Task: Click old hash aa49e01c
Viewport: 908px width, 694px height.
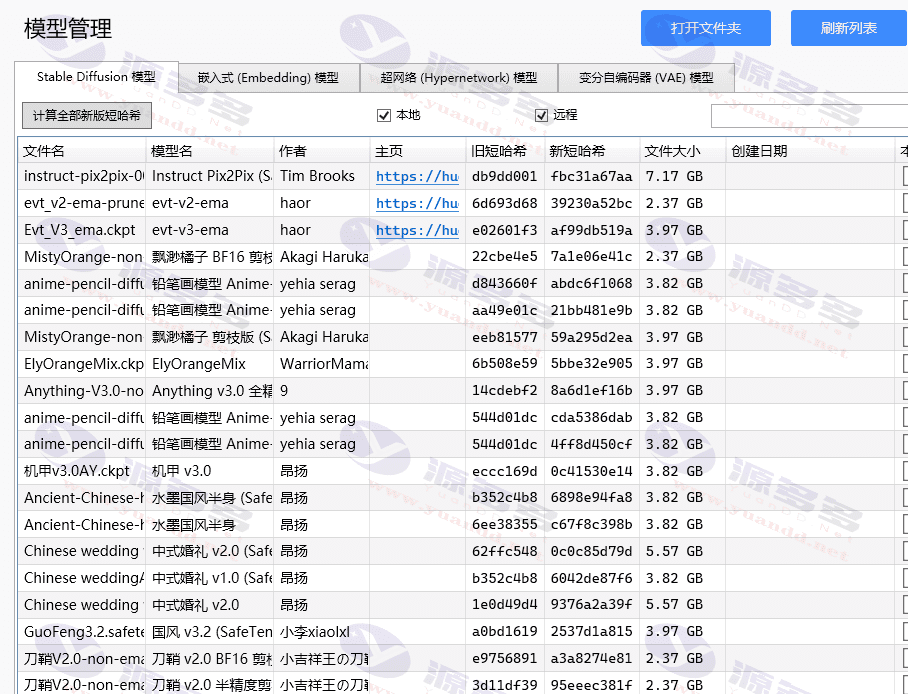Action: pos(505,311)
